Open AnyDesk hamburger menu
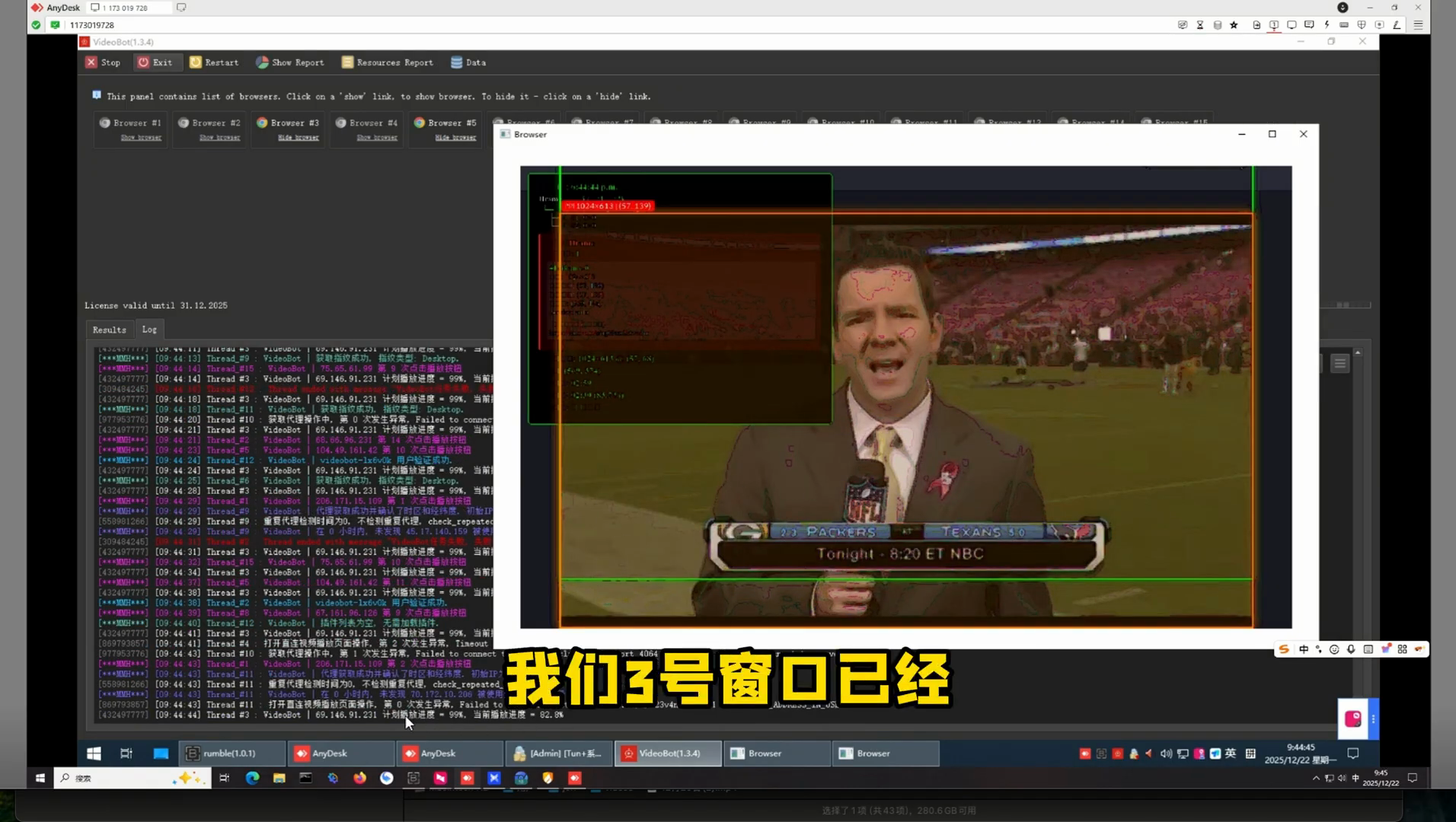Image resolution: width=1456 pixels, height=822 pixels. (x=1418, y=25)
